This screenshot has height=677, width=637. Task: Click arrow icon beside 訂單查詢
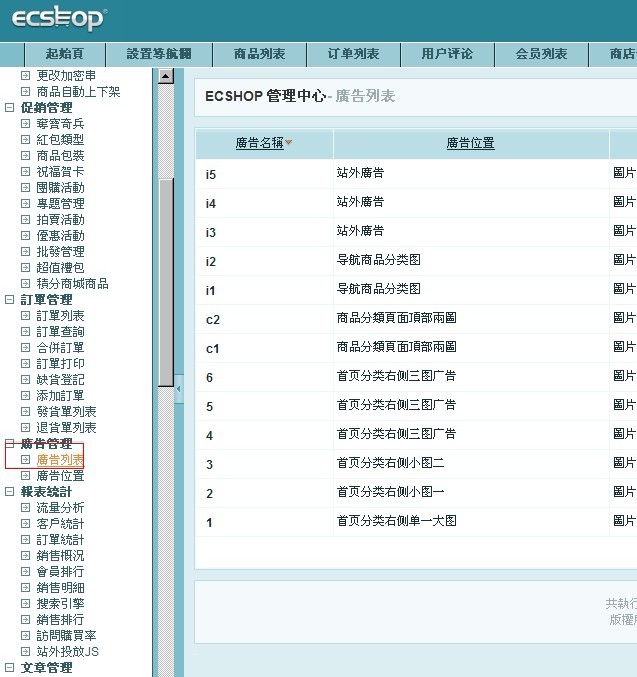pyautogui.click(x=25, y=332)
